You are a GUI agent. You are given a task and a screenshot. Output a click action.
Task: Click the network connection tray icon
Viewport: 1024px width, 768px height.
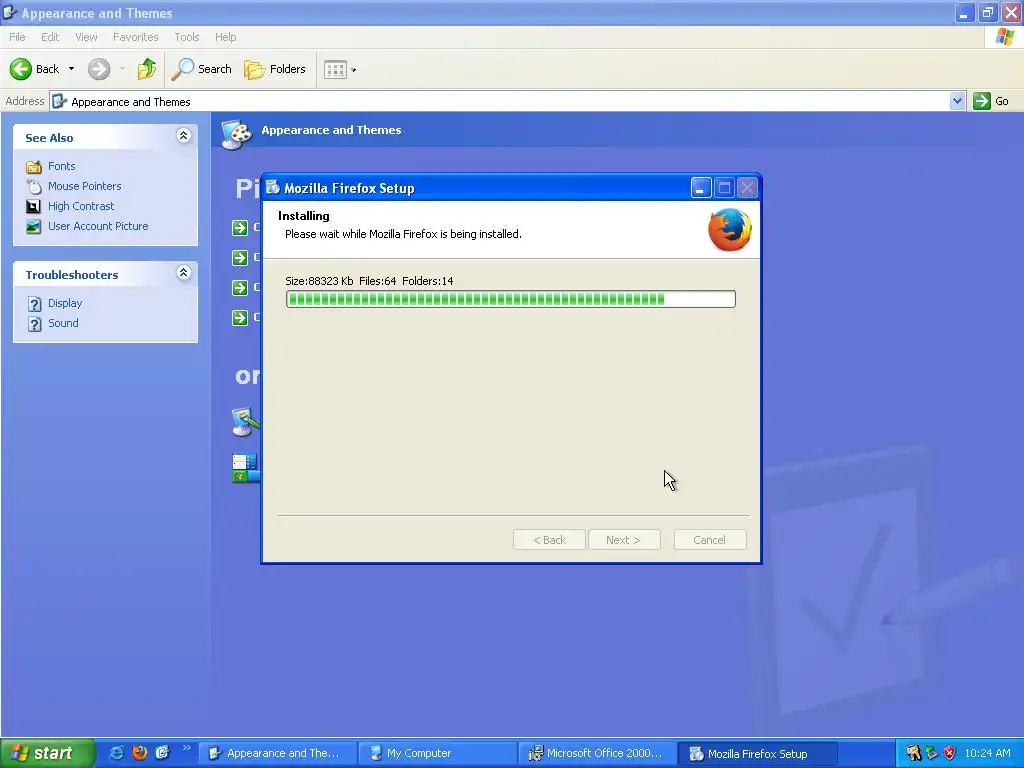931,753
